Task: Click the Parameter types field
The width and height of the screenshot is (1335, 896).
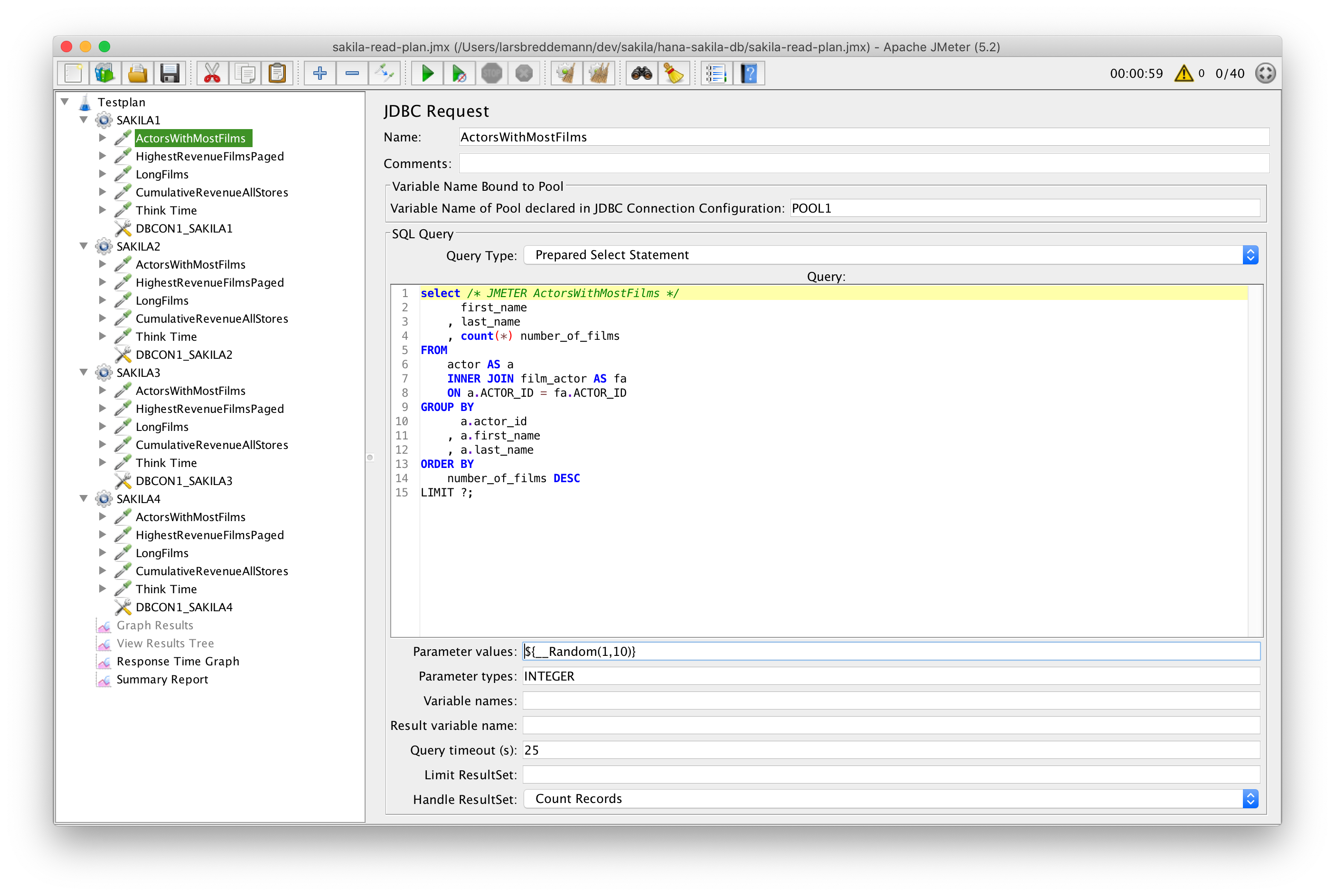Action: 891,676
